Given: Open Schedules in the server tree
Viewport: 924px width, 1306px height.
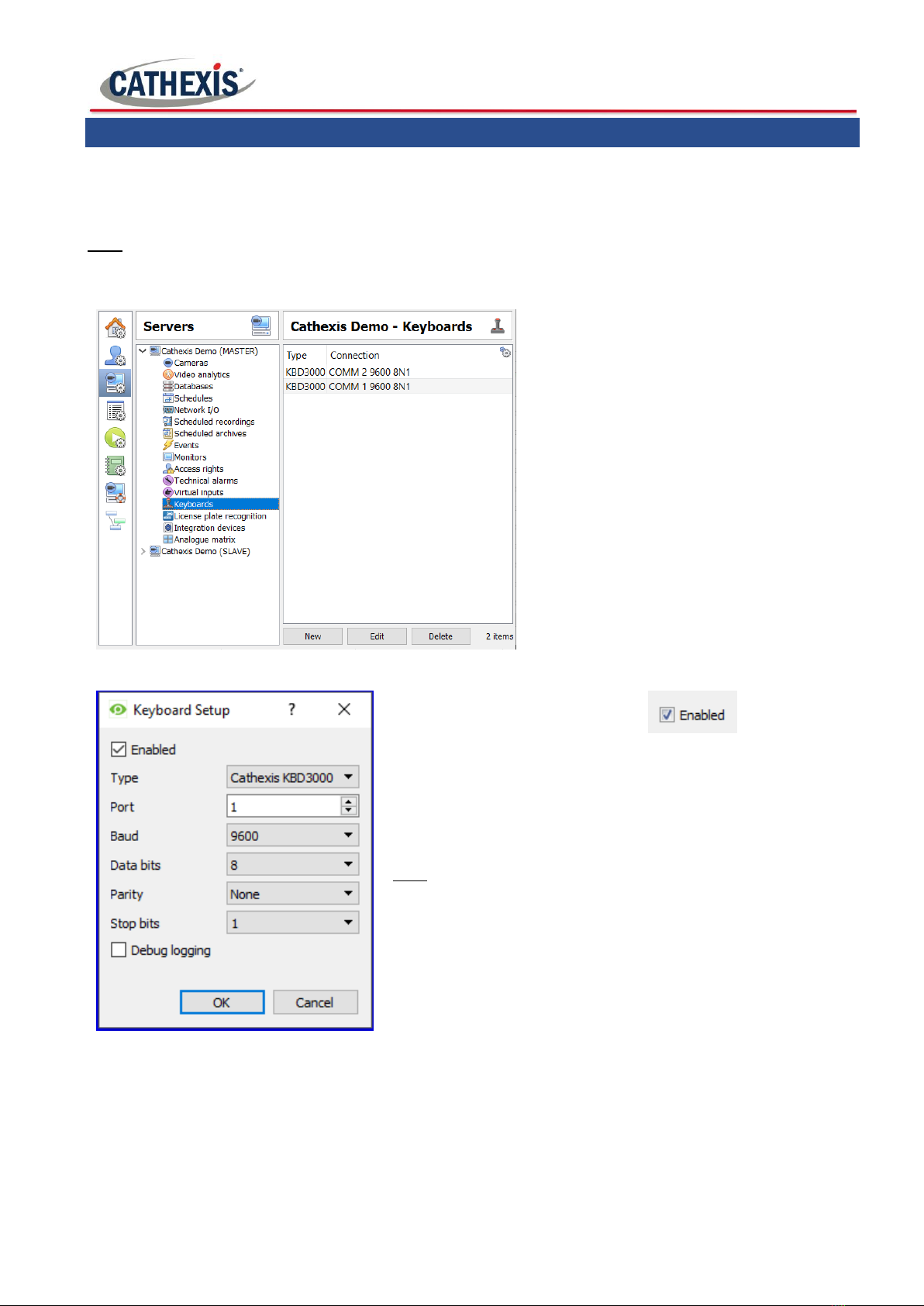Looking at the screenshot, I should click(x=193, y=398).
